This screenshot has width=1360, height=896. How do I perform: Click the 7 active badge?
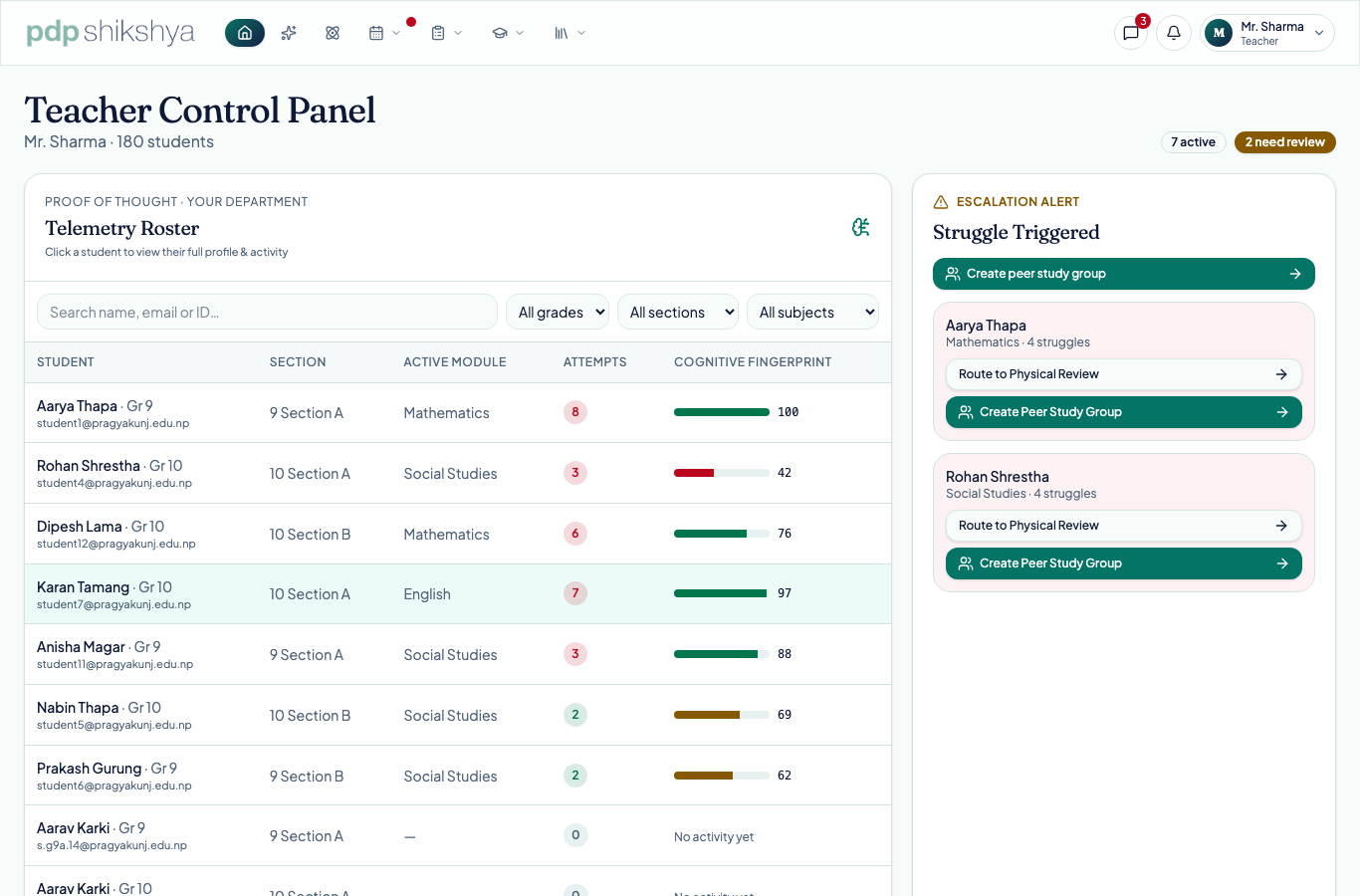tap(1193, 142)
